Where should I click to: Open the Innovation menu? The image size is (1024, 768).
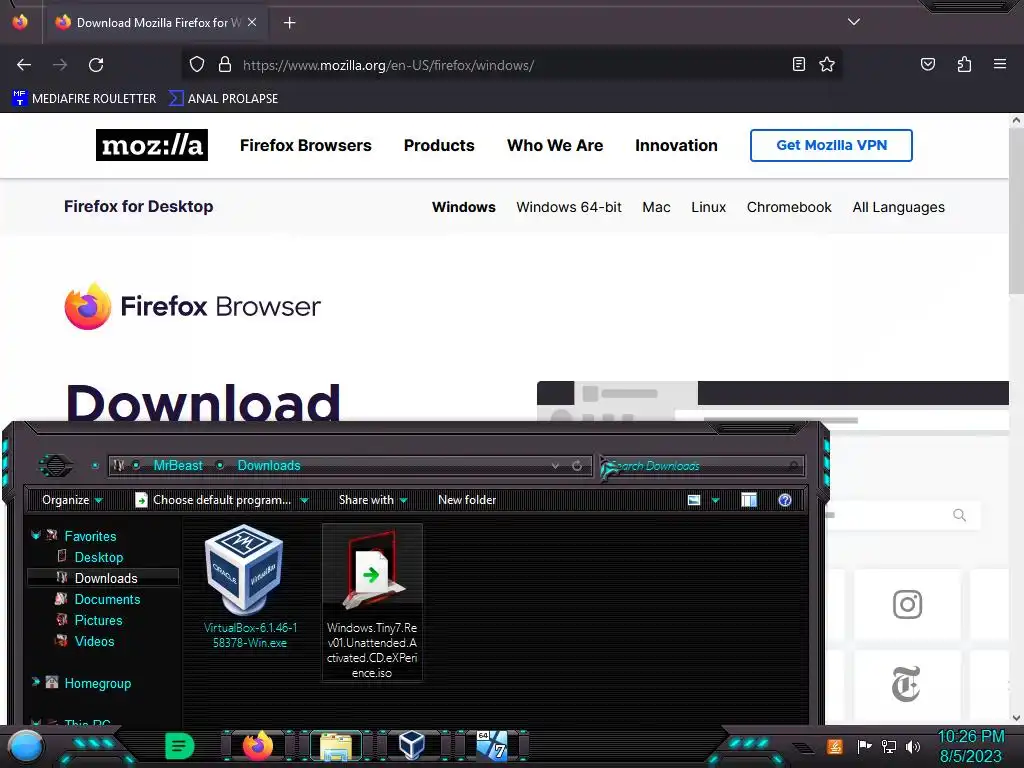click(x=676, y=145)
